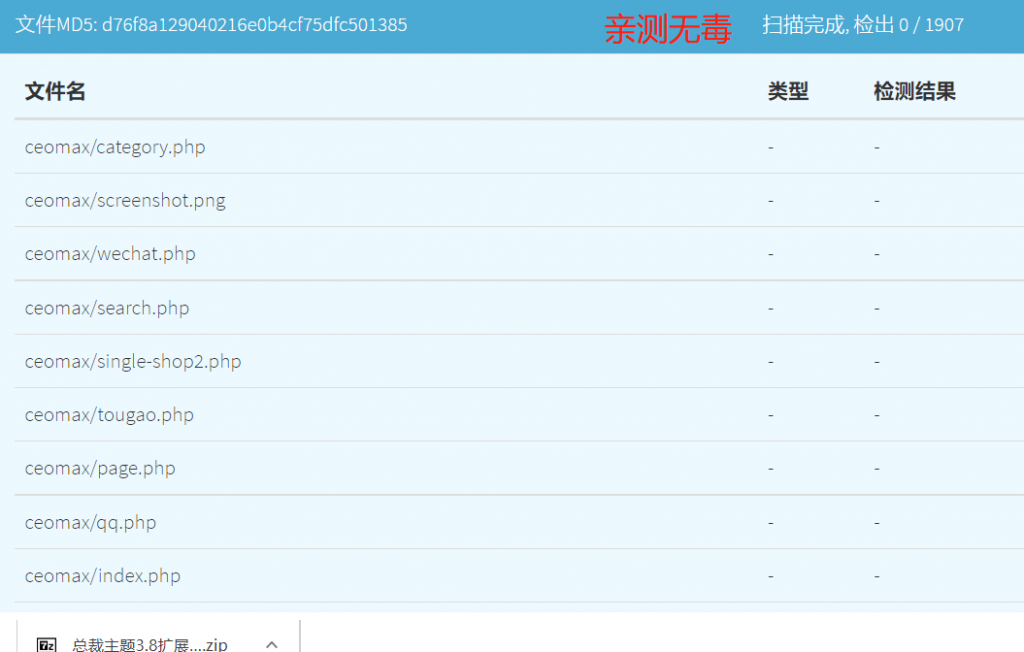
Task: Select the ceomax/page.php row
Action: (x=519, y=468)
